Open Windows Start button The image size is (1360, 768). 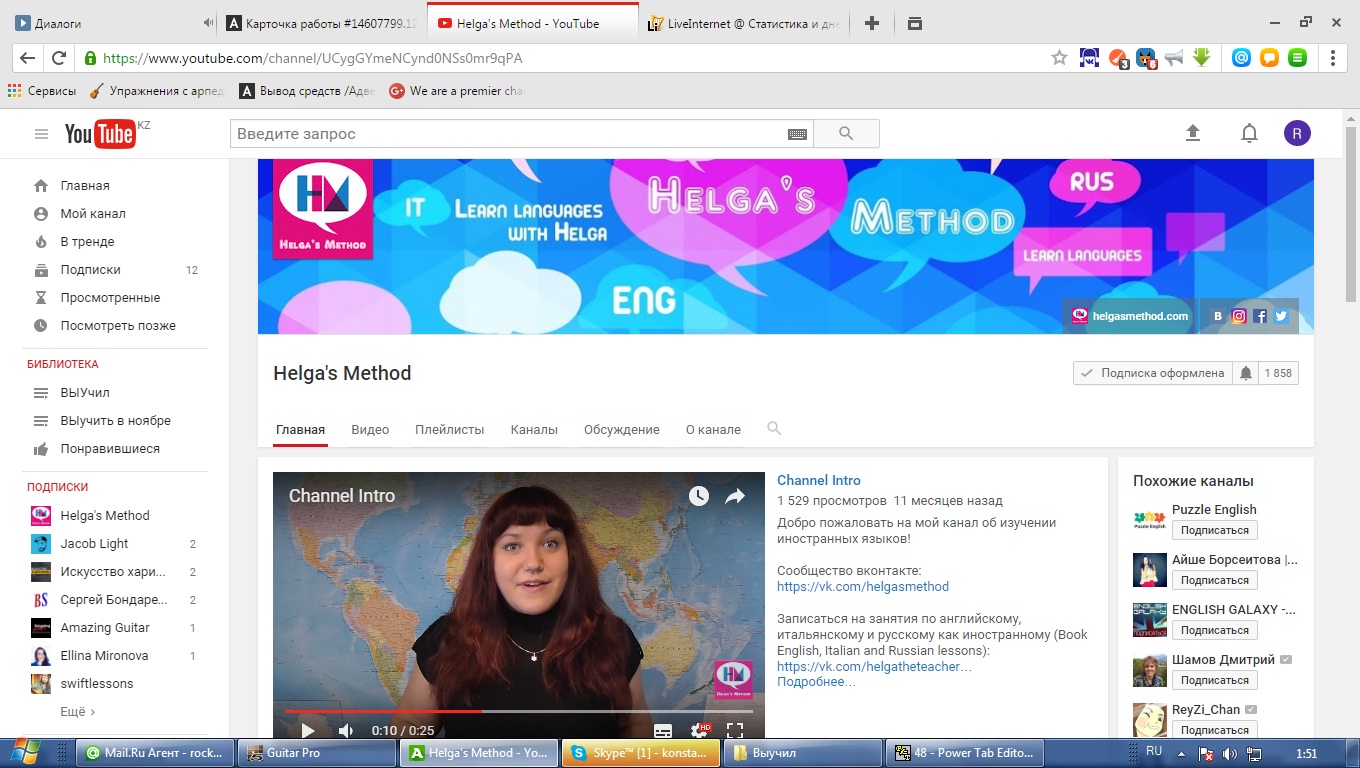(x=24, y=752)
